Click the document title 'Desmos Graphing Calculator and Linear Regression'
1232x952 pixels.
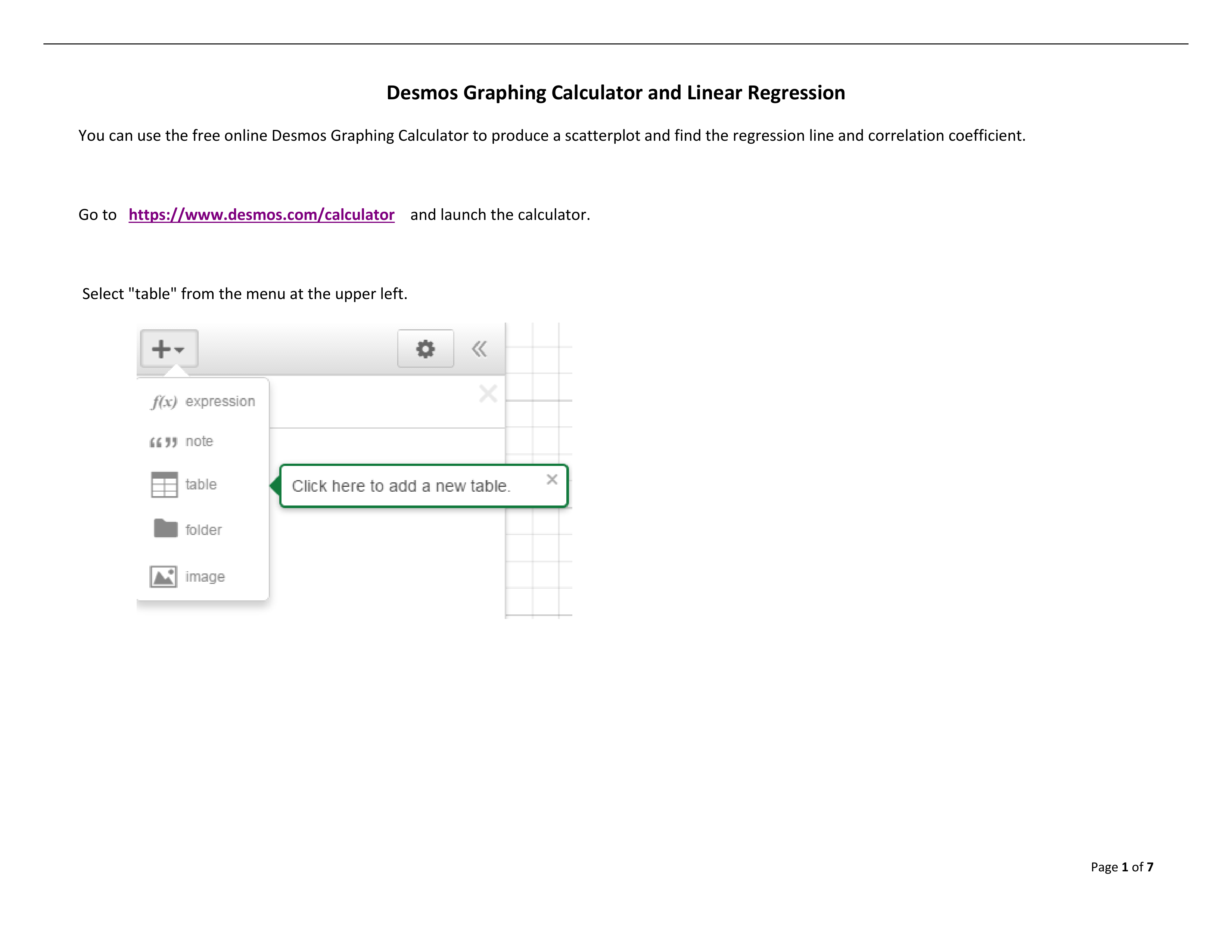pos(615,93)
